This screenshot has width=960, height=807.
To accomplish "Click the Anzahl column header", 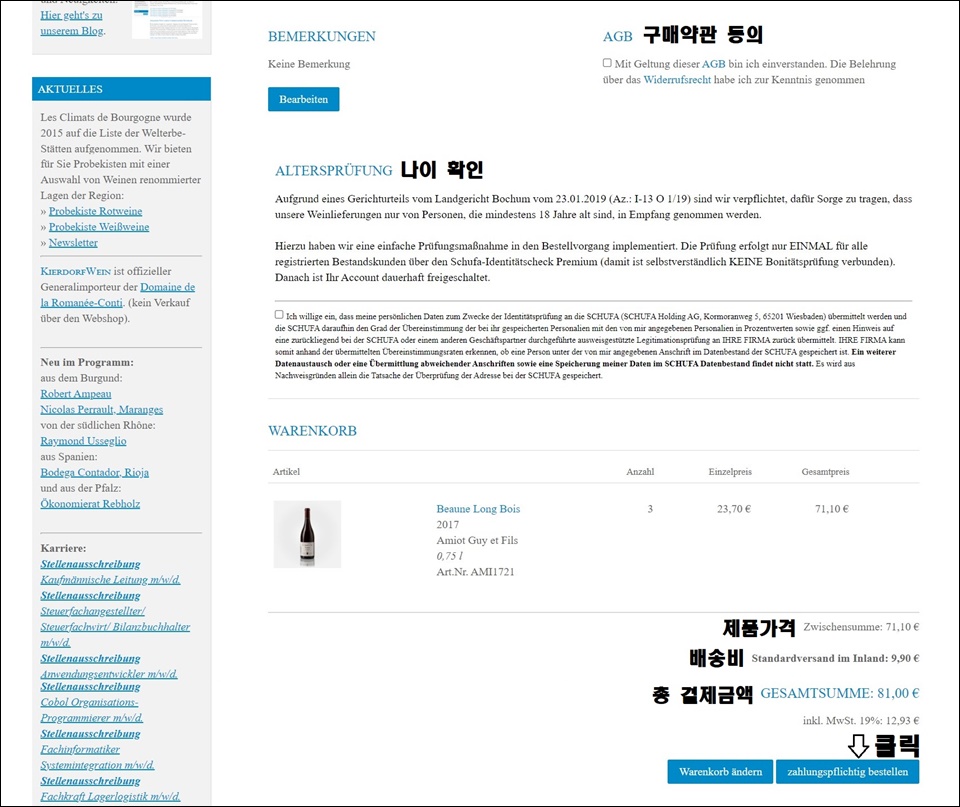I will [640, 471].
